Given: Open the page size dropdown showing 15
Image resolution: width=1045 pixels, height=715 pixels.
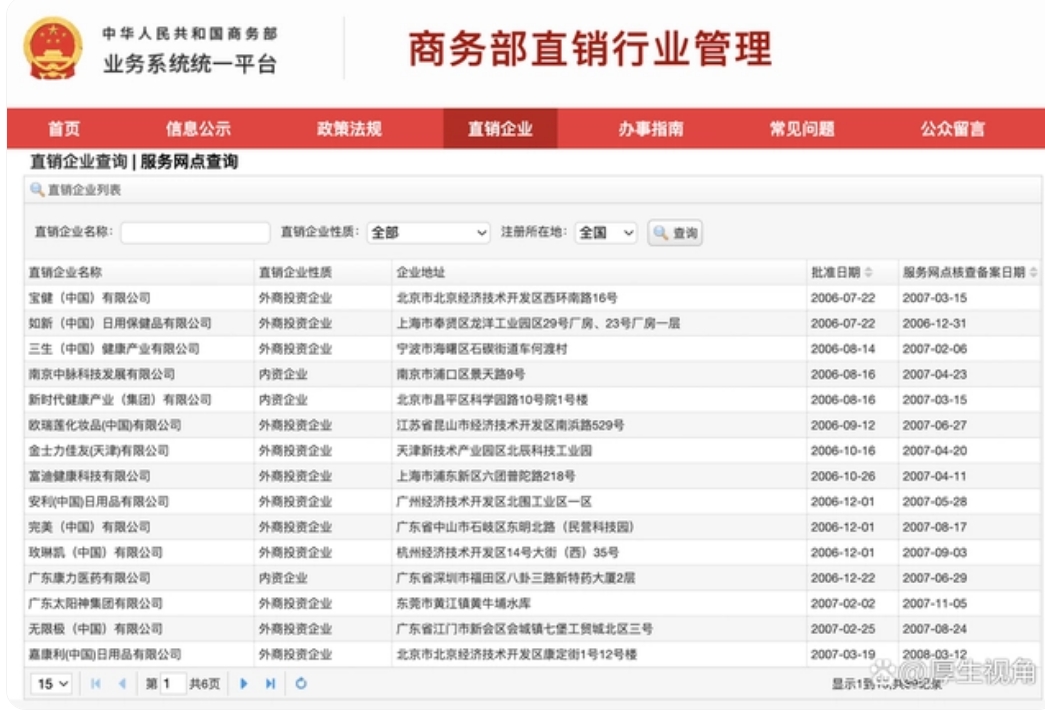Looking at the screenshot, I should [51, 684].
